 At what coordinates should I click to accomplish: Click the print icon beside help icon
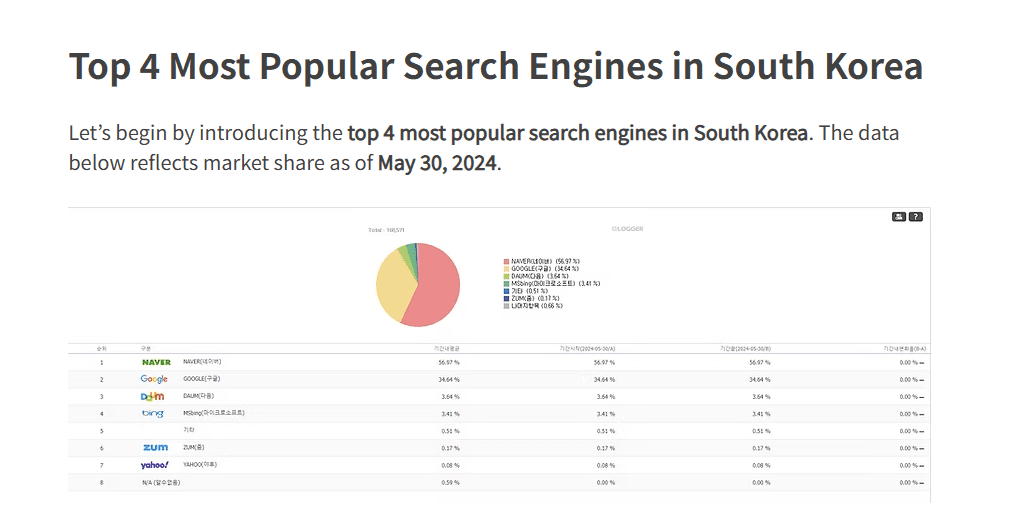pos(899,216)
